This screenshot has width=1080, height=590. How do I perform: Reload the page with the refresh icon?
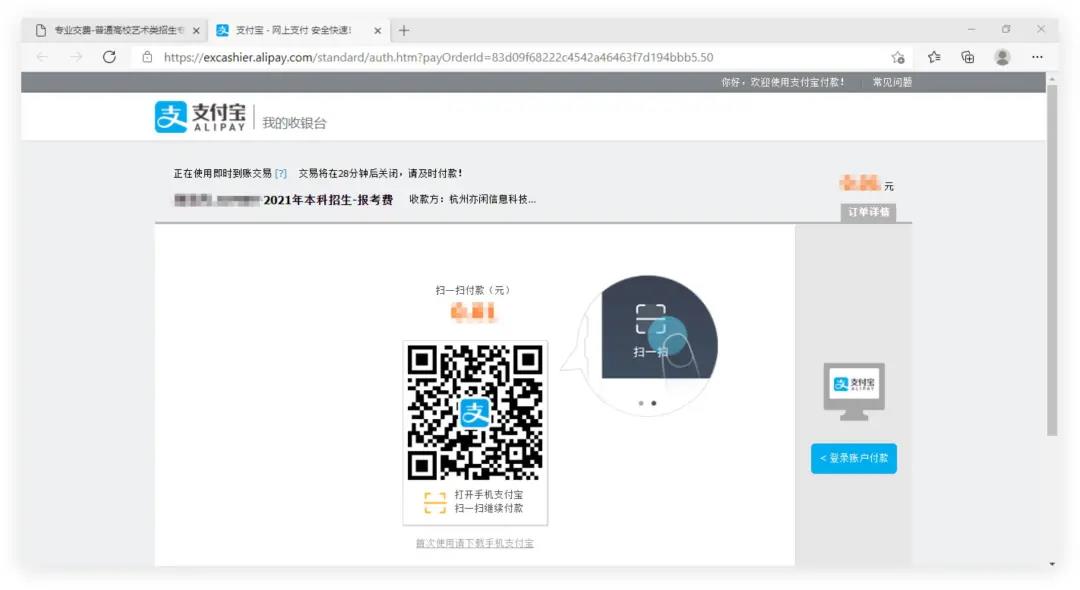(110, 57)
